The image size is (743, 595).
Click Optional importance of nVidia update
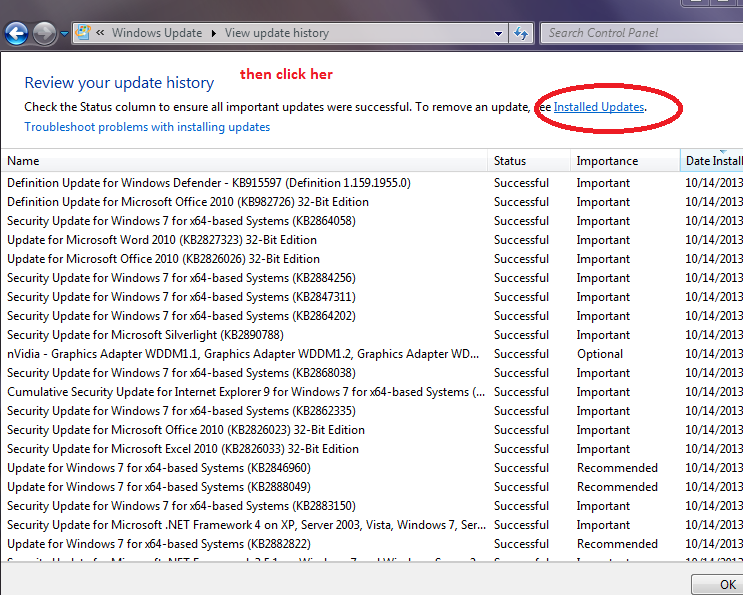point(600,354)
